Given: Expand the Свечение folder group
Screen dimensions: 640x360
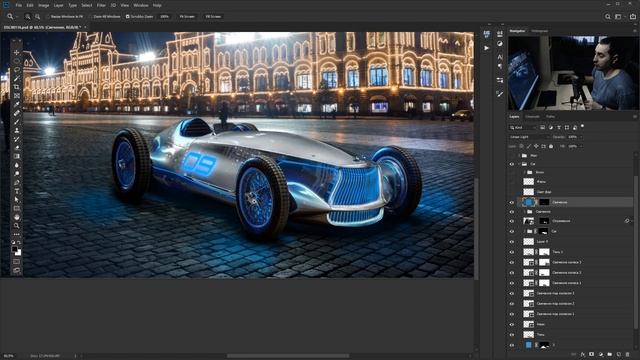Looking at the screenshot, I should click(524, 212).
